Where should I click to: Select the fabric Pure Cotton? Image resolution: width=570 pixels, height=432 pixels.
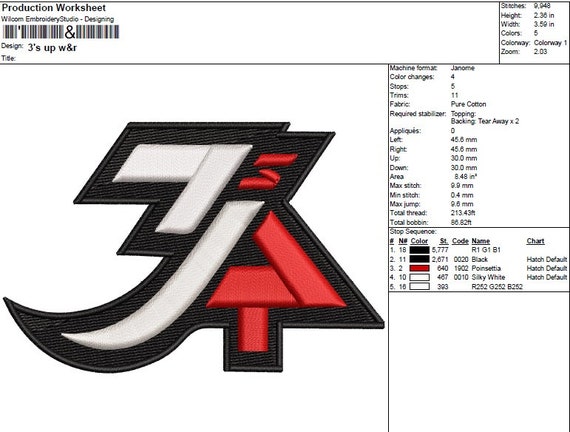click(x=468, y=104)
